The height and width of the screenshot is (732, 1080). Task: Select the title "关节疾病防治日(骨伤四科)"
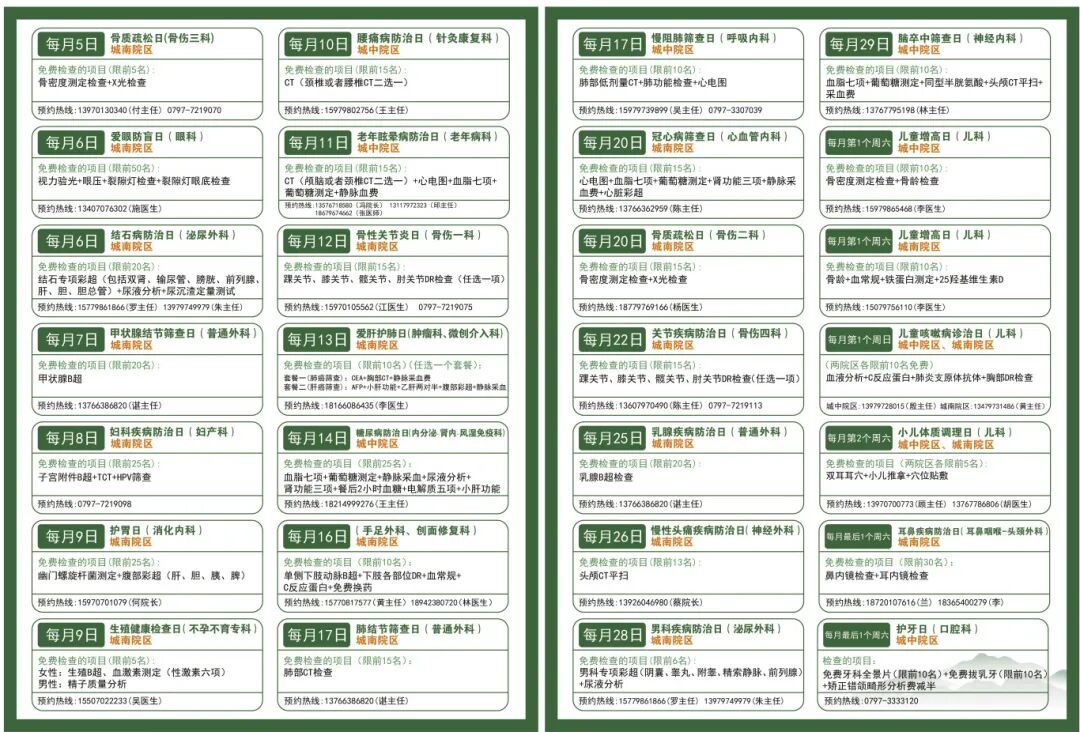(719, 333)
